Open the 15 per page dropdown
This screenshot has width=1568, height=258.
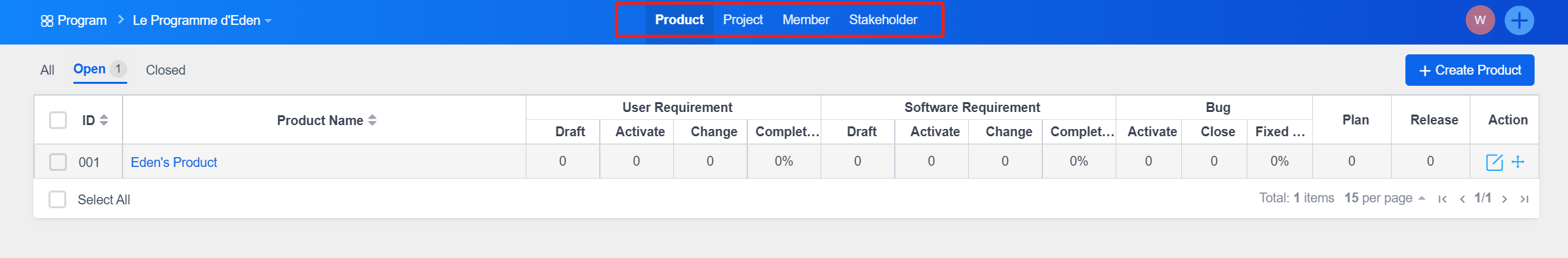[x=1384, y=198]
